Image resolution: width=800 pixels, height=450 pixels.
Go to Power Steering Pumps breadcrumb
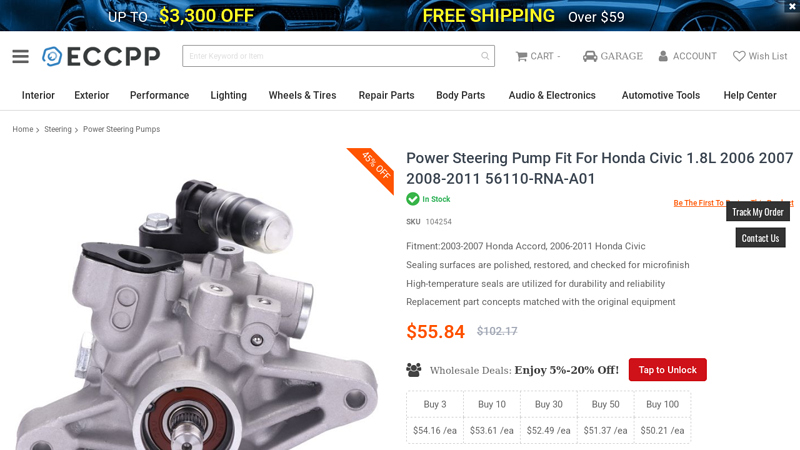click(121, 129)
